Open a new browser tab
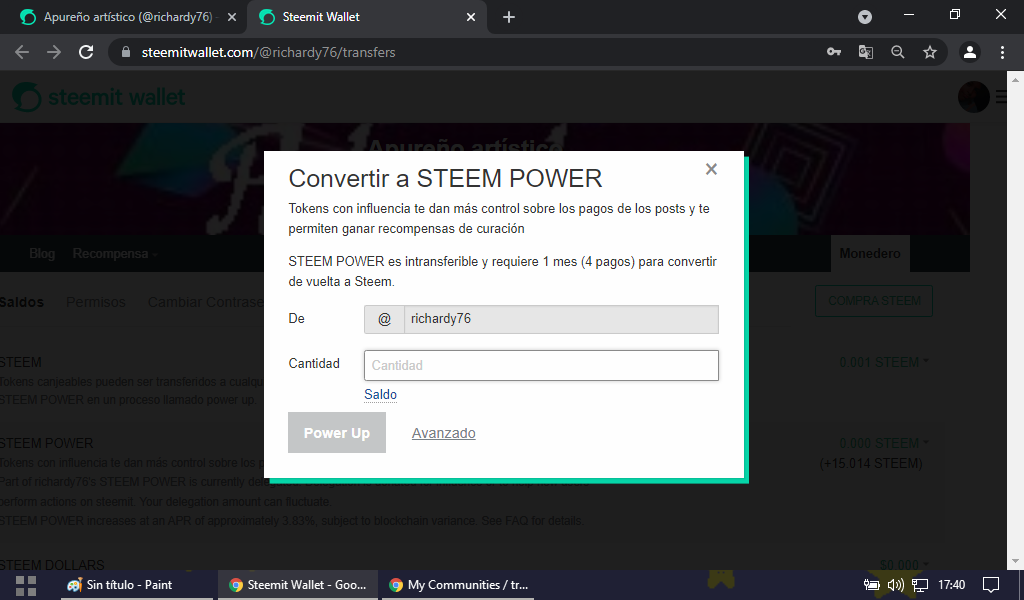 pos(509,17)
